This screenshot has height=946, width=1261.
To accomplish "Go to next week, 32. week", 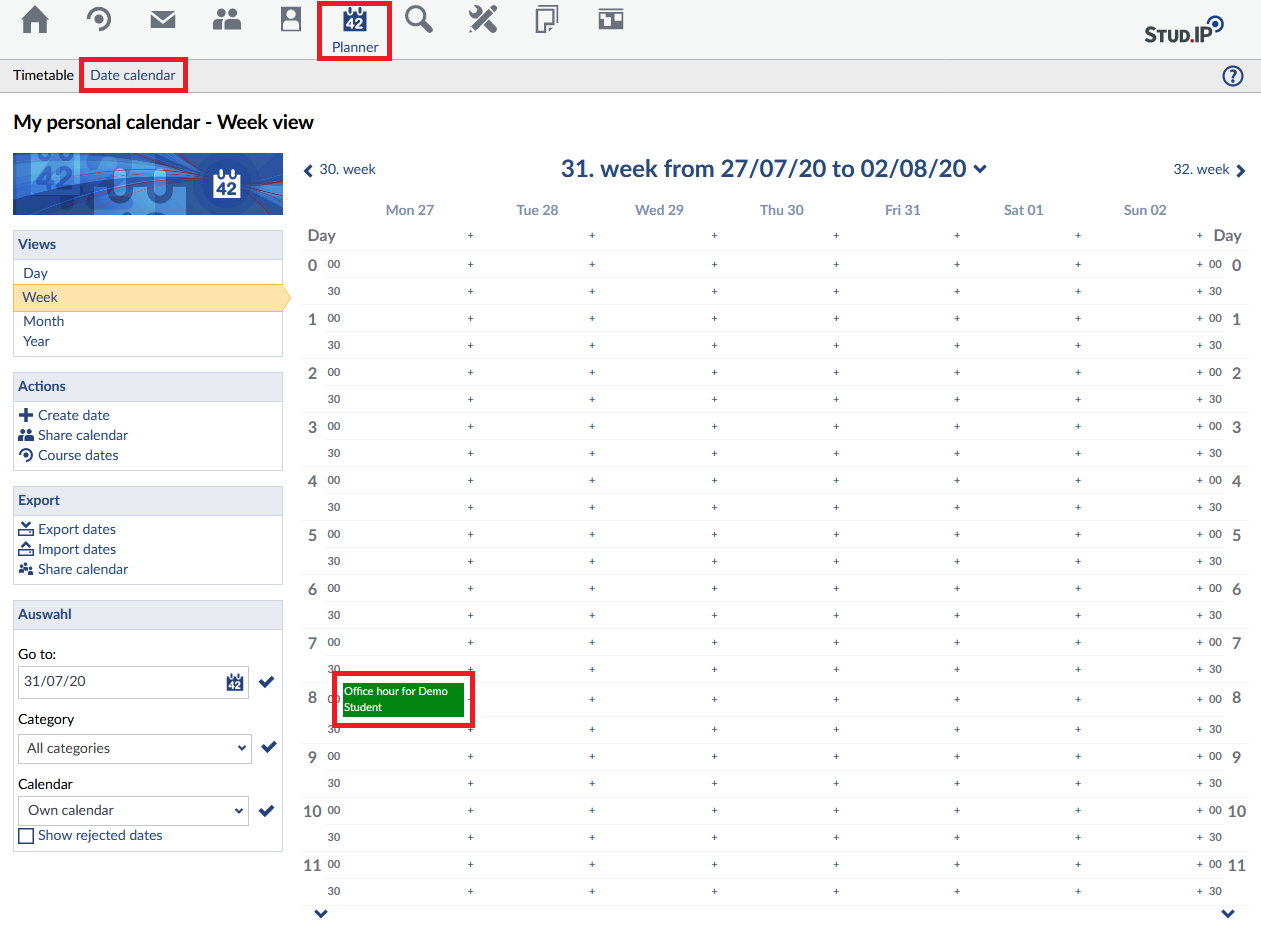I will click(1210, 170).
